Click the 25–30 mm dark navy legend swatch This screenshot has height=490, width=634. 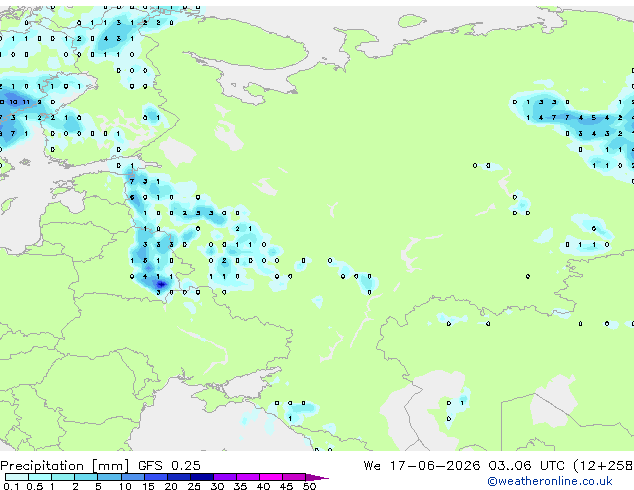click(x=202, y=477)
